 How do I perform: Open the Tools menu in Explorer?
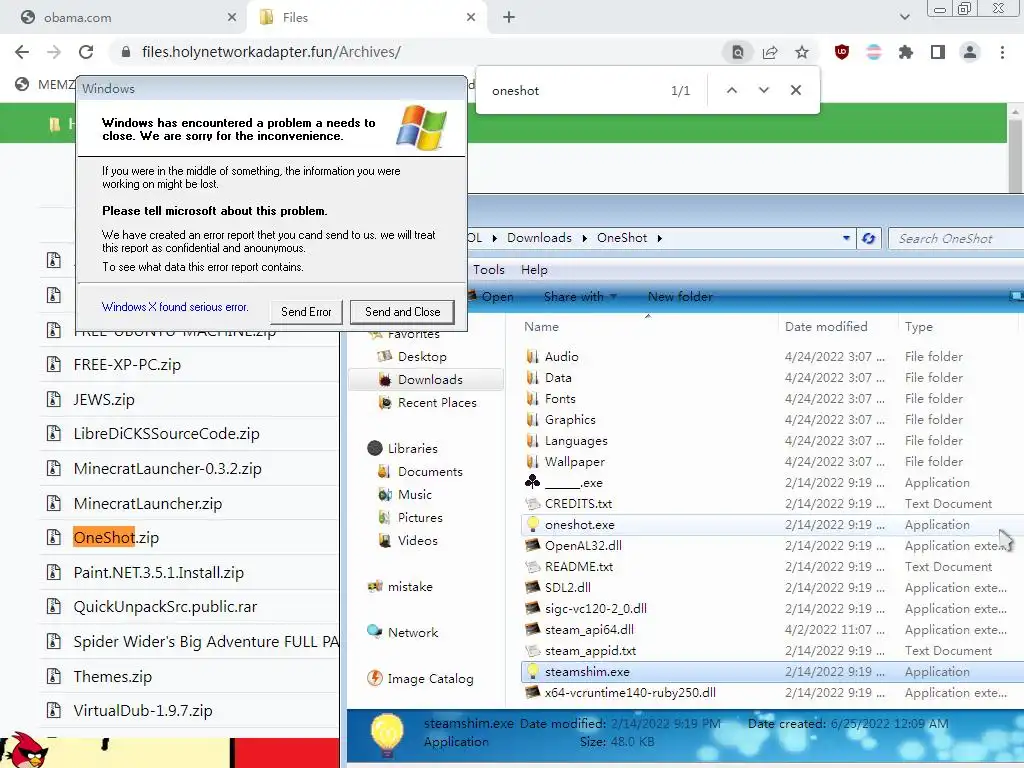point(488,270)
